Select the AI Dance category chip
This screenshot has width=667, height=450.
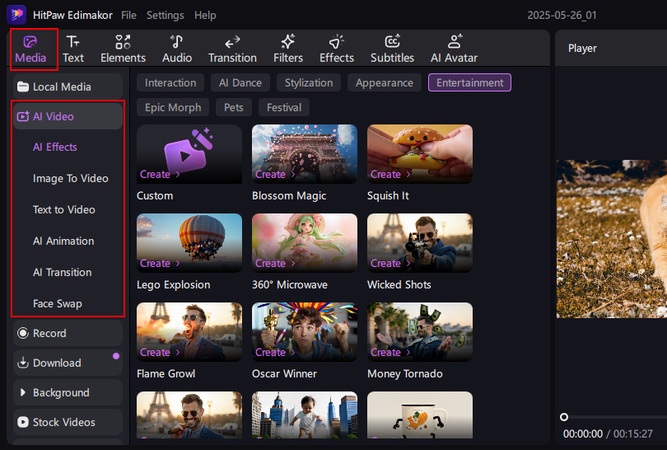pyautogui.click(x=240, y=83)
